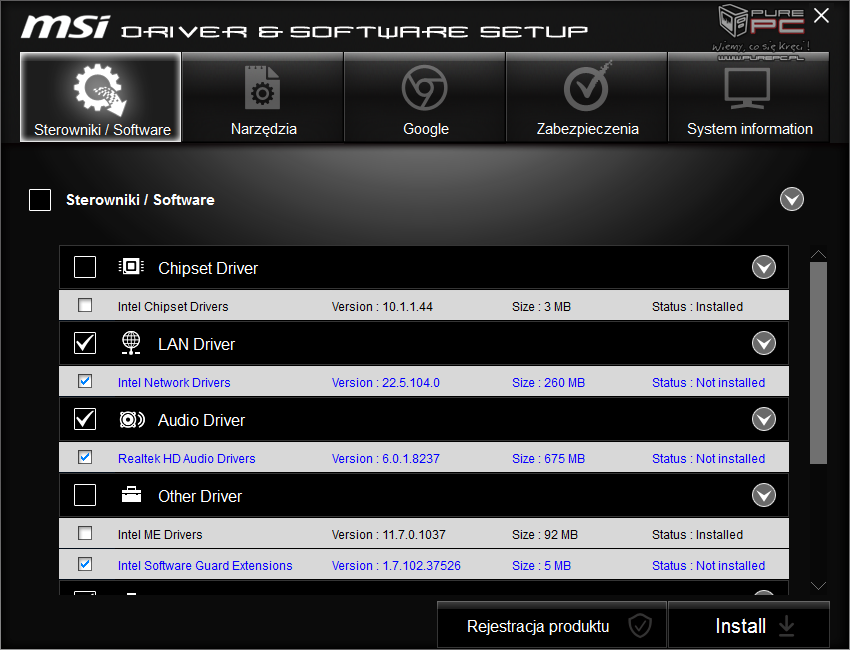
Task: Click the monitor icon for System information
Action: [747, 88]
